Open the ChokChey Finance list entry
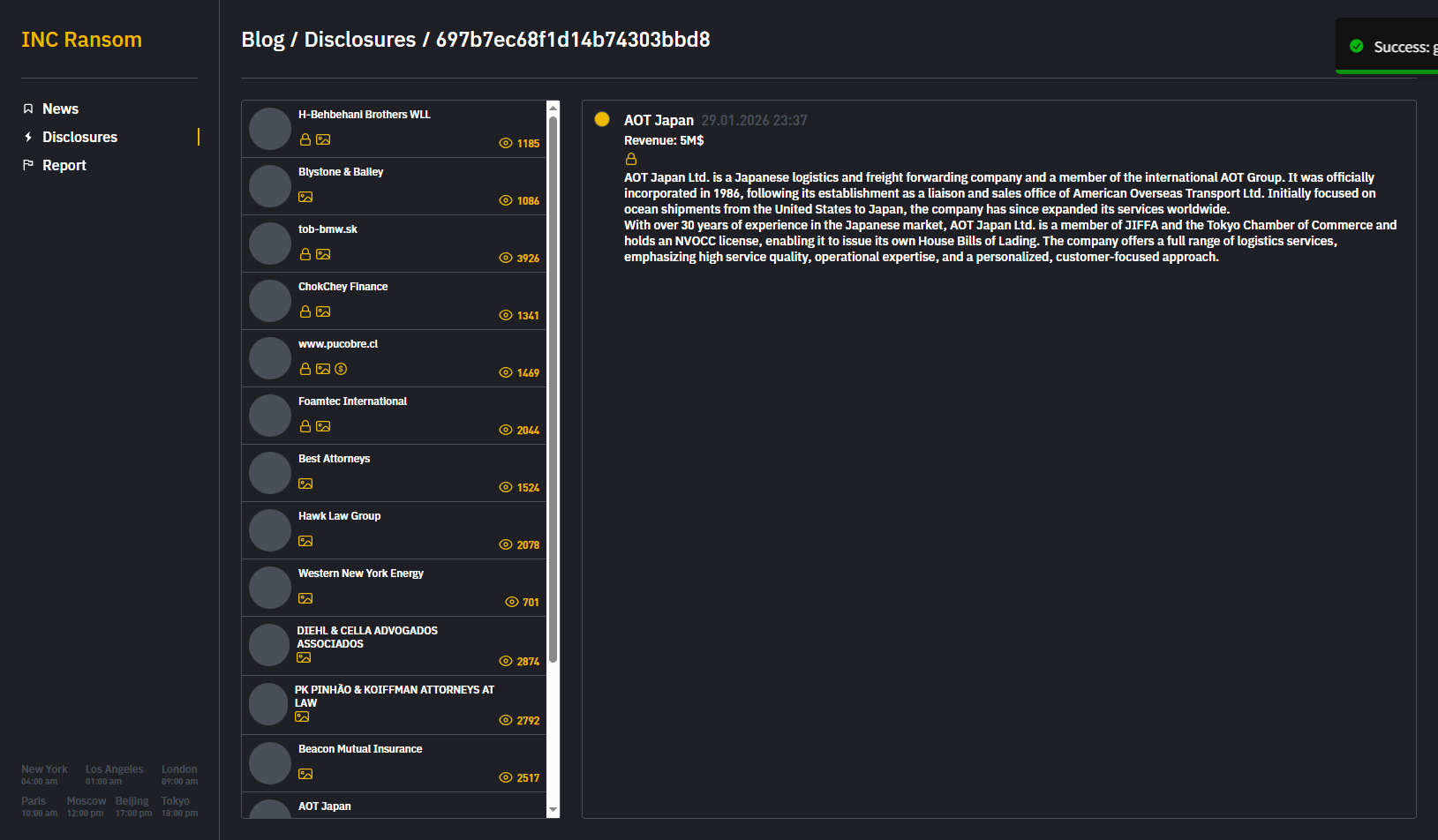The image size is (1438, 840). click(x=343, y=287)
